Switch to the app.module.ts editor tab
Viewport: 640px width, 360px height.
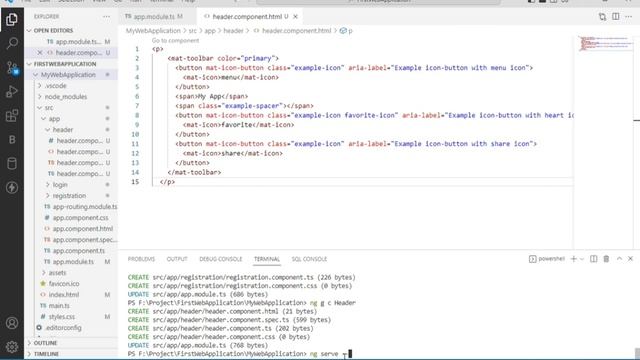pos(154,17)
